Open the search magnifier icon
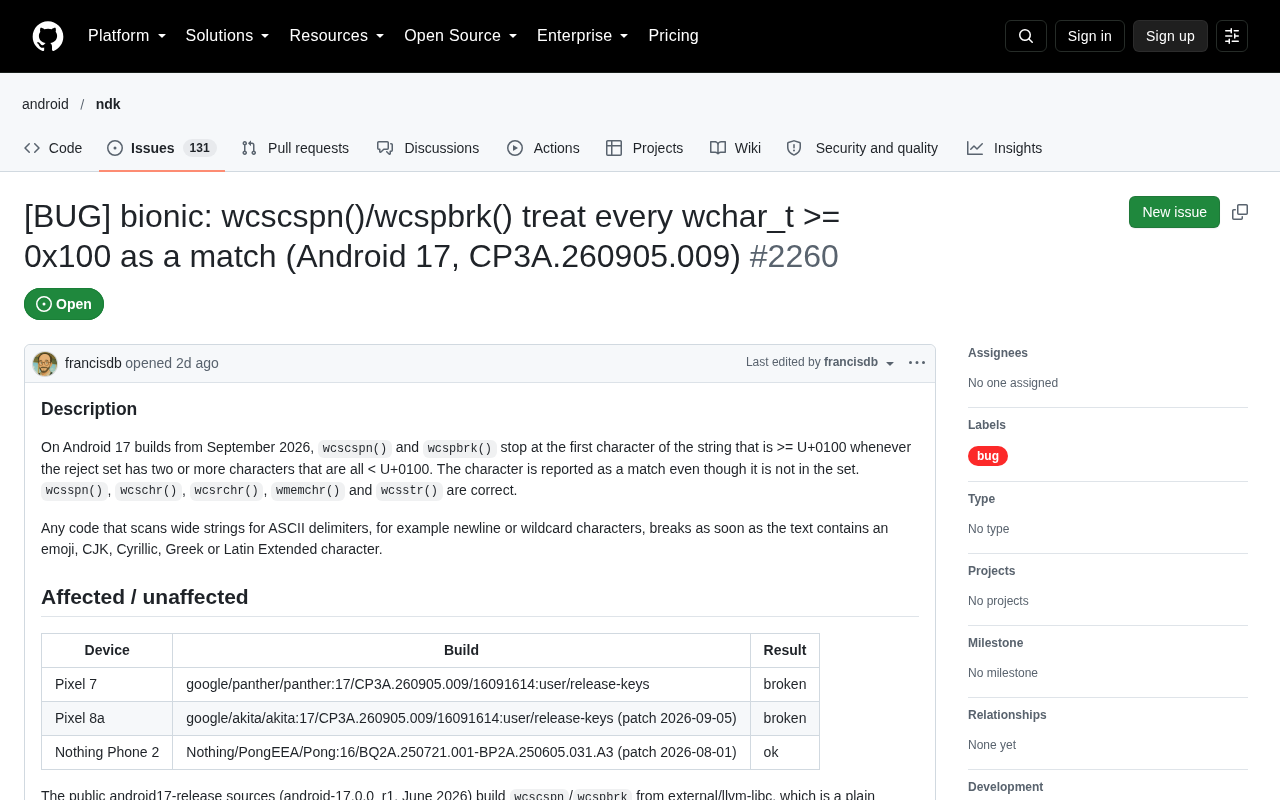This screenshot has width=1280, height=800. click(1026, 36)
